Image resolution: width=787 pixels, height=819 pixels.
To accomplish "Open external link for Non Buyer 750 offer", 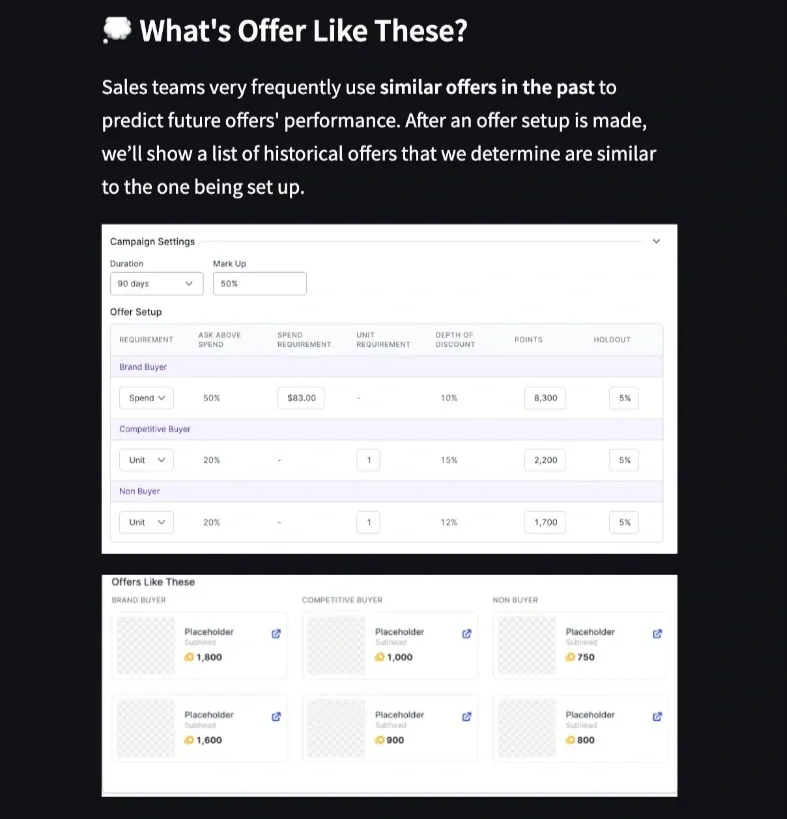I will [657, 633].
